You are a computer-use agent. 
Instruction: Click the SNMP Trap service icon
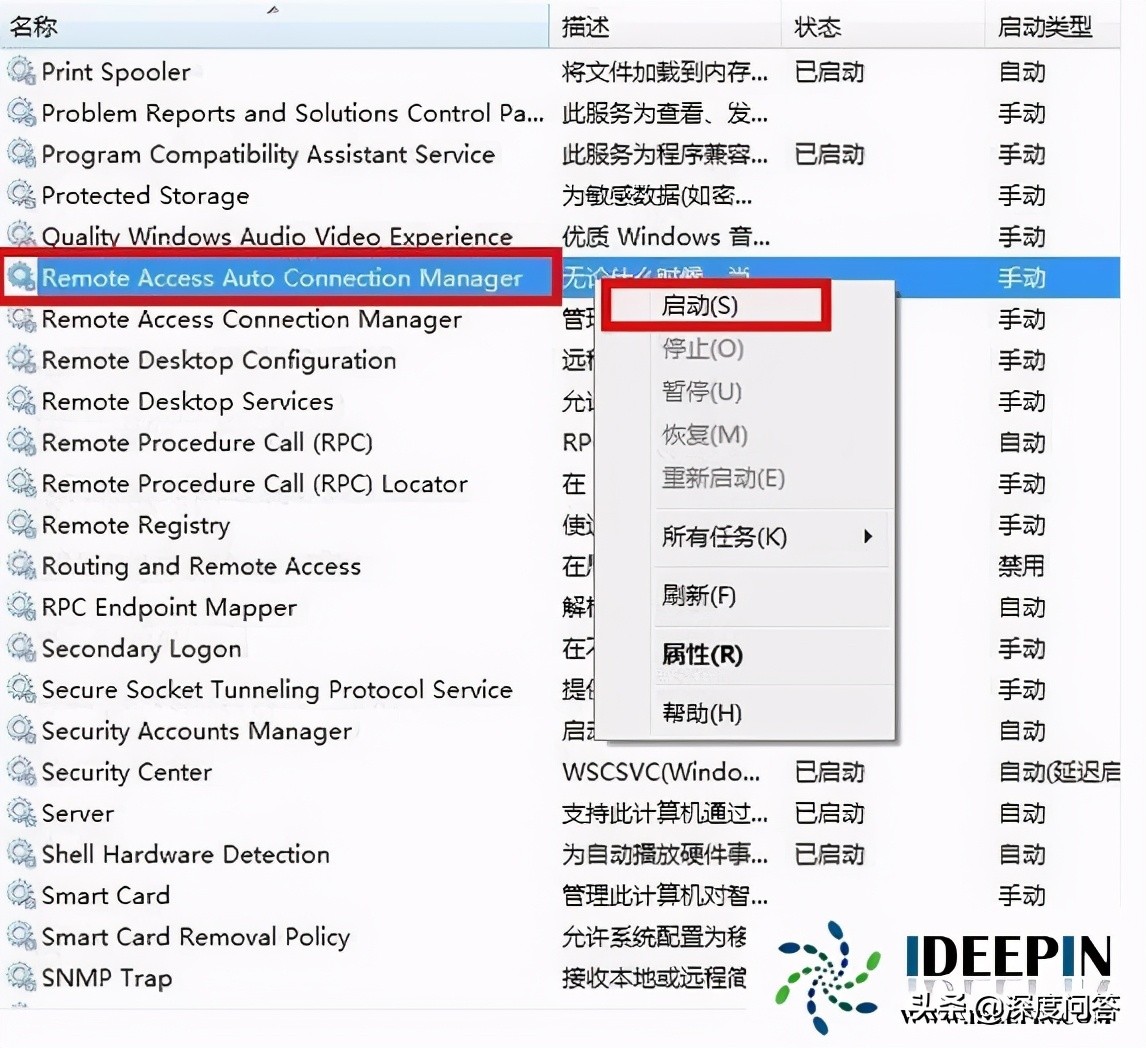[21, 977]
